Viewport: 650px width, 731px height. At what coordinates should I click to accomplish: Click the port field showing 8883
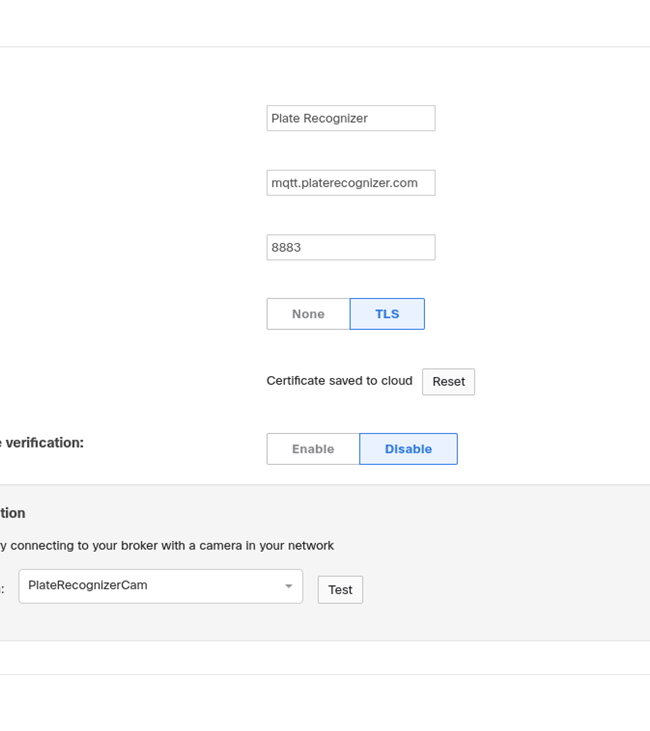click(x=351, y=247)
